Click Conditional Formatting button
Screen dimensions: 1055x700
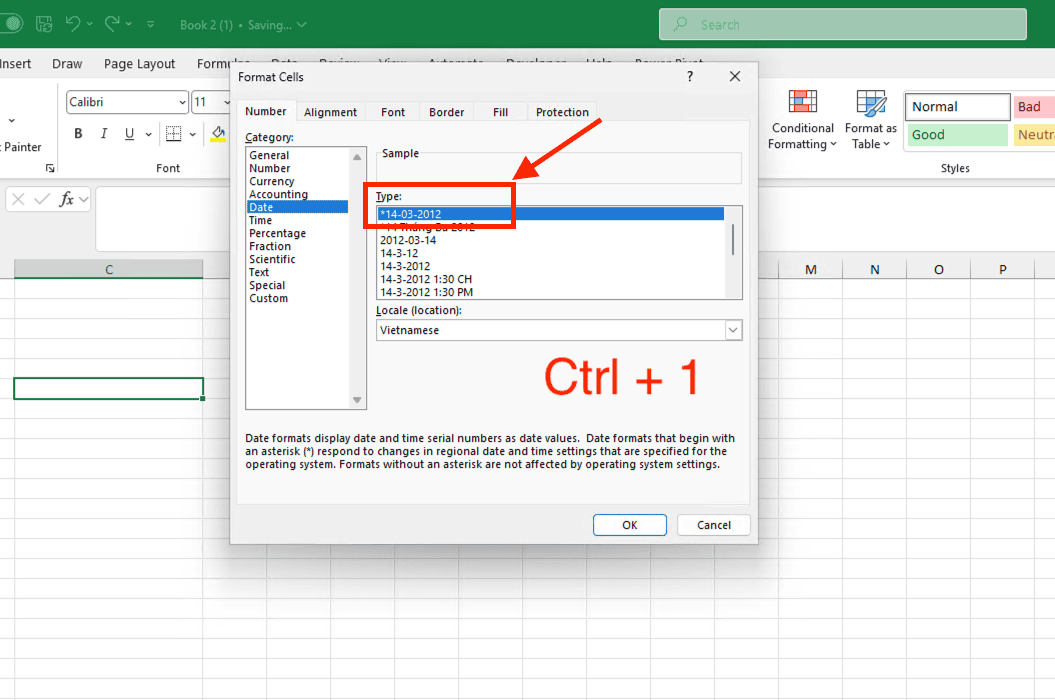(x=802, y=120)
